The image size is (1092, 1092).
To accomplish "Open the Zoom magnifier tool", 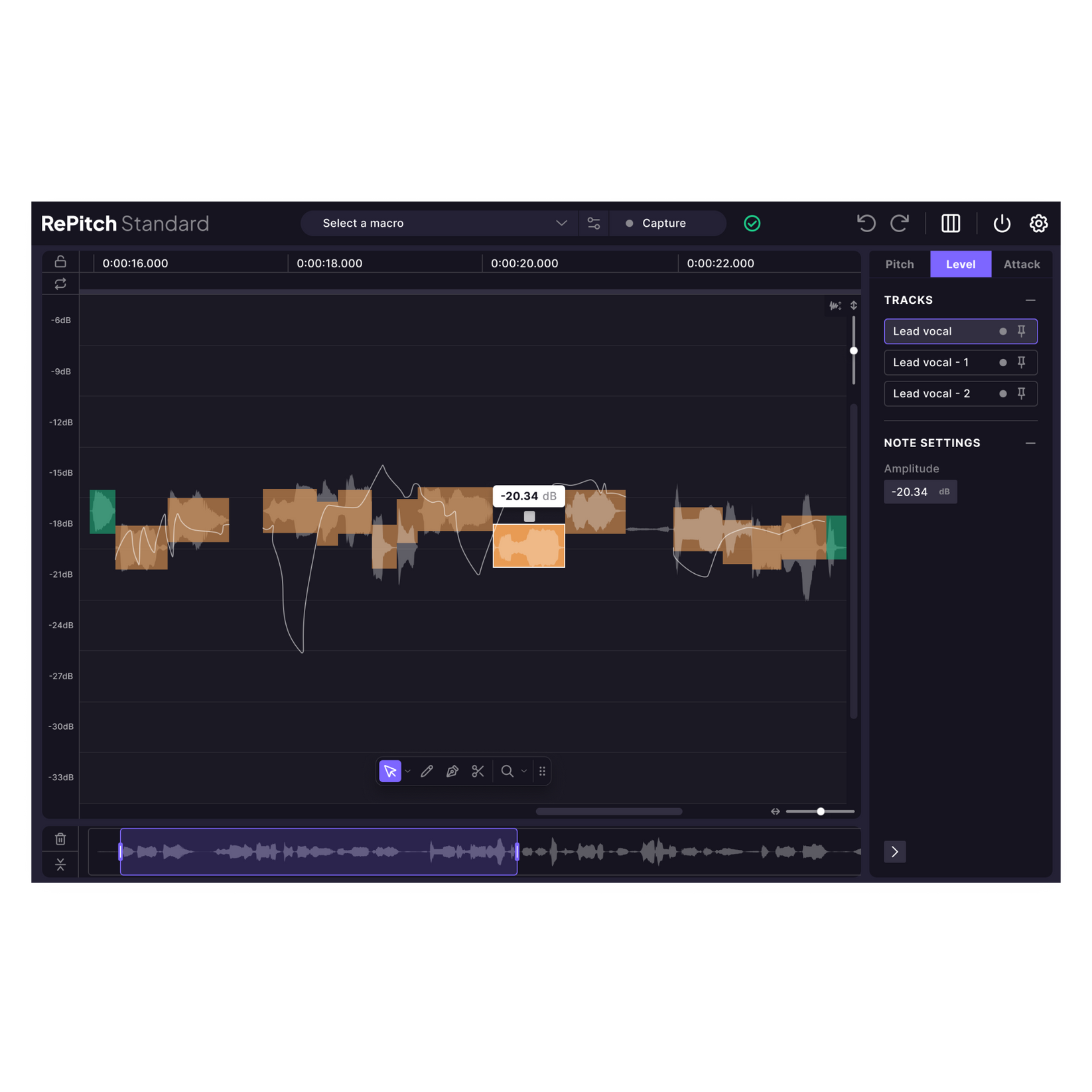I will 507,771.
